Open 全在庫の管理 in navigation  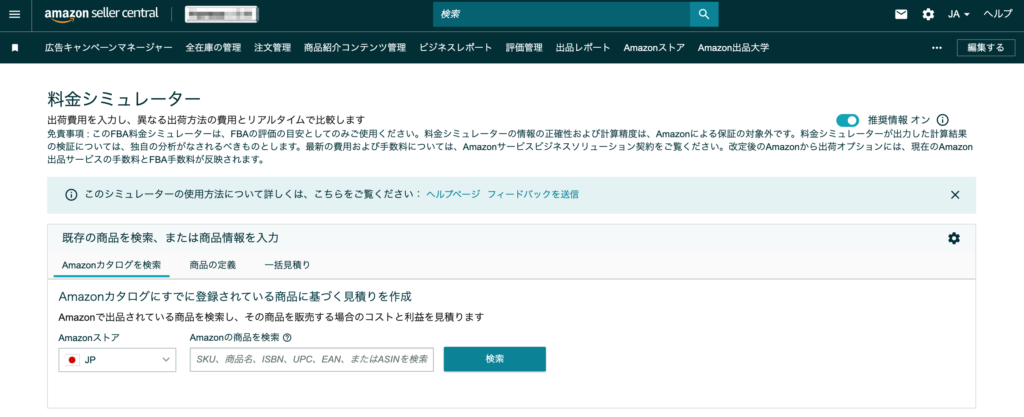point(214,48)
